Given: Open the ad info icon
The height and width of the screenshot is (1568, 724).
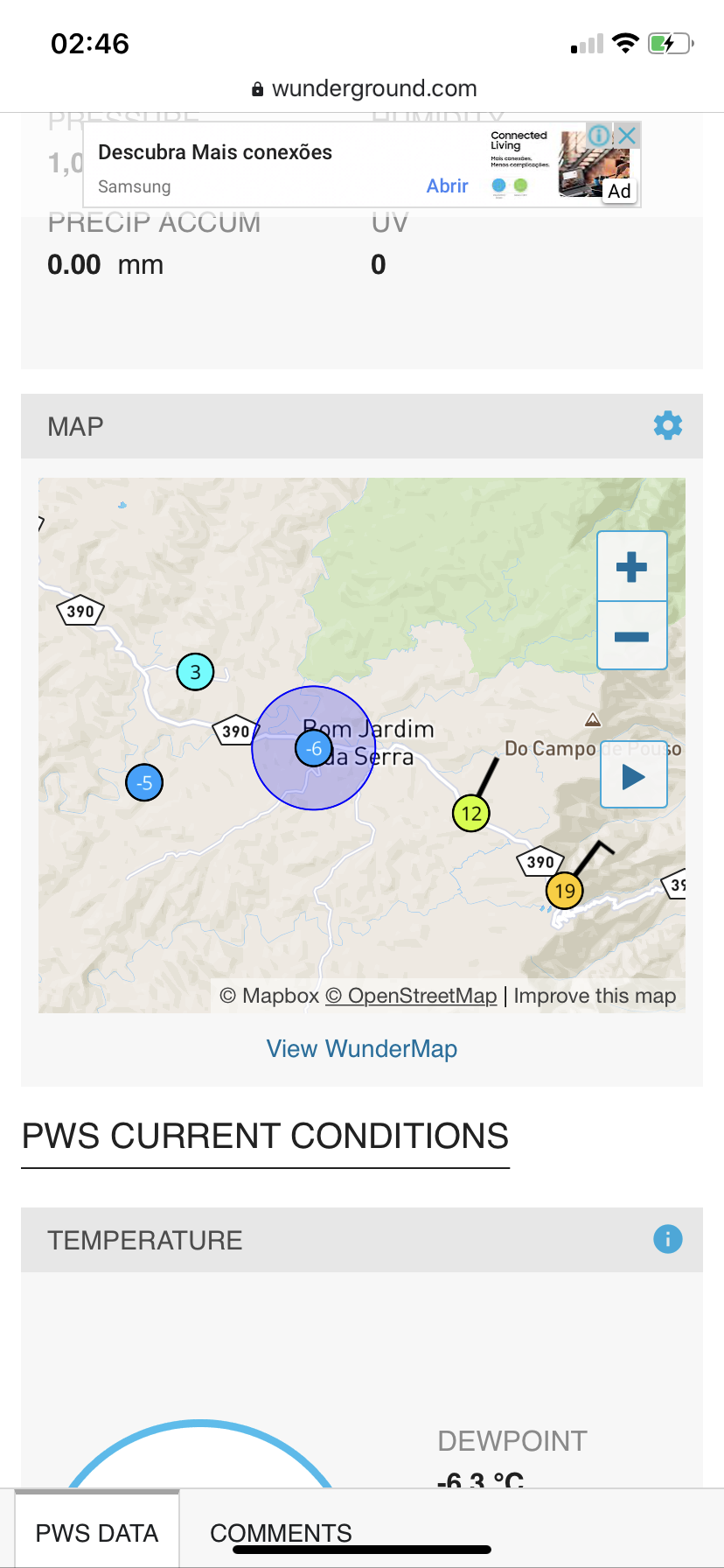Looking at the screenshot, I should coord(599,135).
